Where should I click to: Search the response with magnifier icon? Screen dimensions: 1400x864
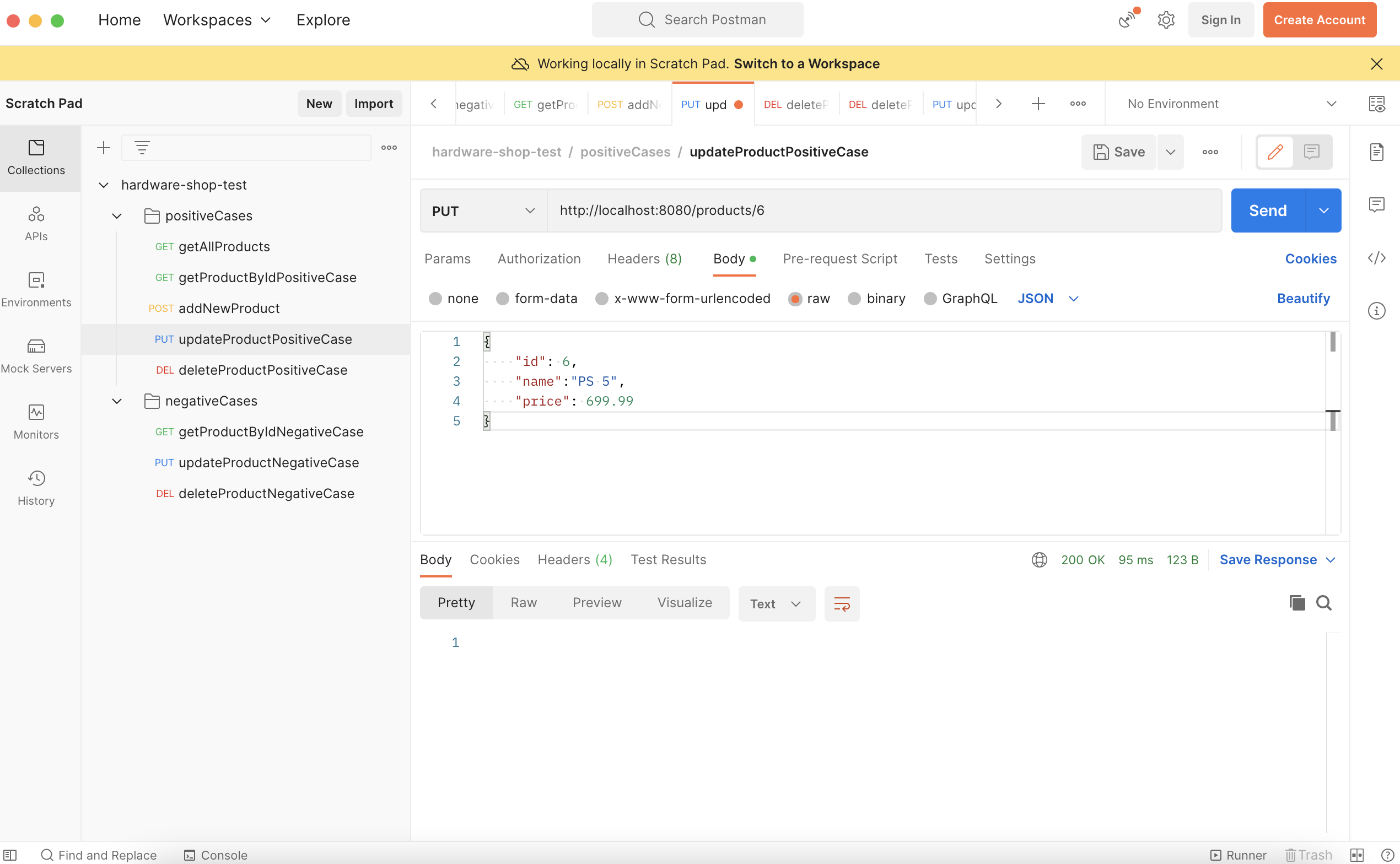[x=1324, y=603]
